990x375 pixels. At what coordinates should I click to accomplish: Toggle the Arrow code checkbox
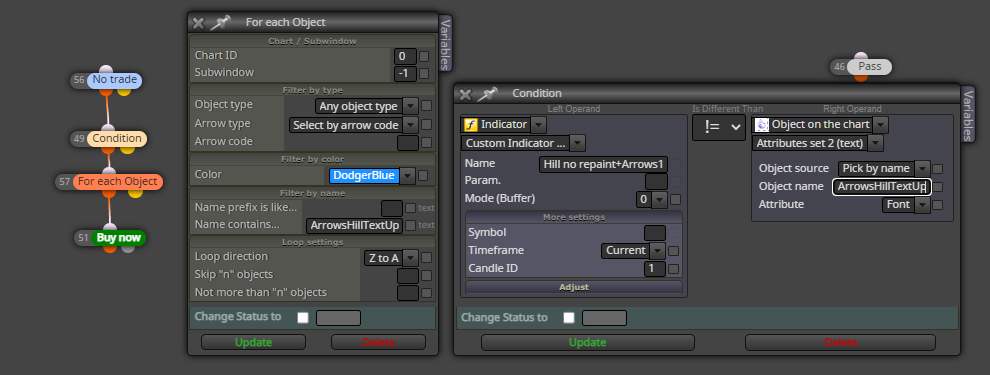click(x=427, y=143)
